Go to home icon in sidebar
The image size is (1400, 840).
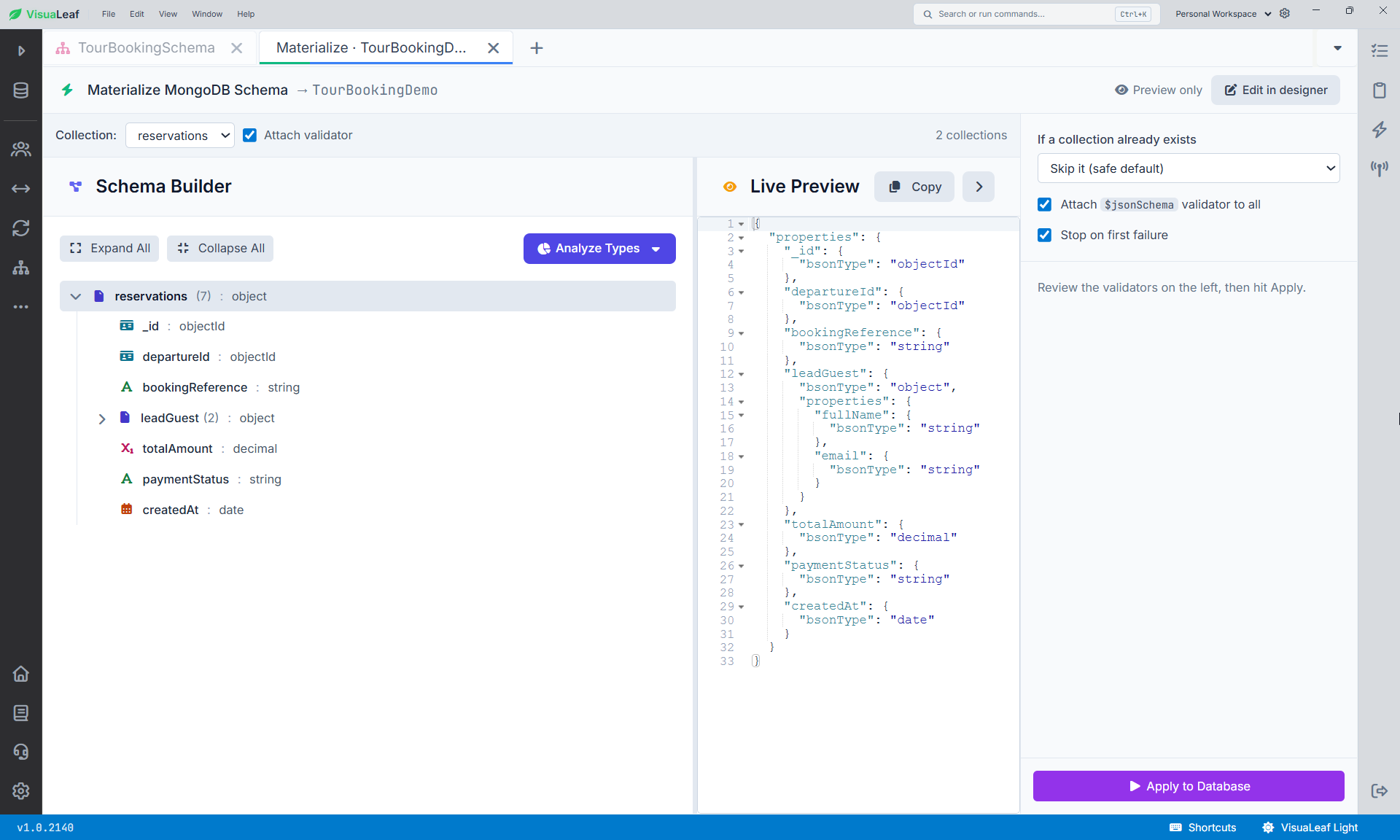(x=21, y=674)
